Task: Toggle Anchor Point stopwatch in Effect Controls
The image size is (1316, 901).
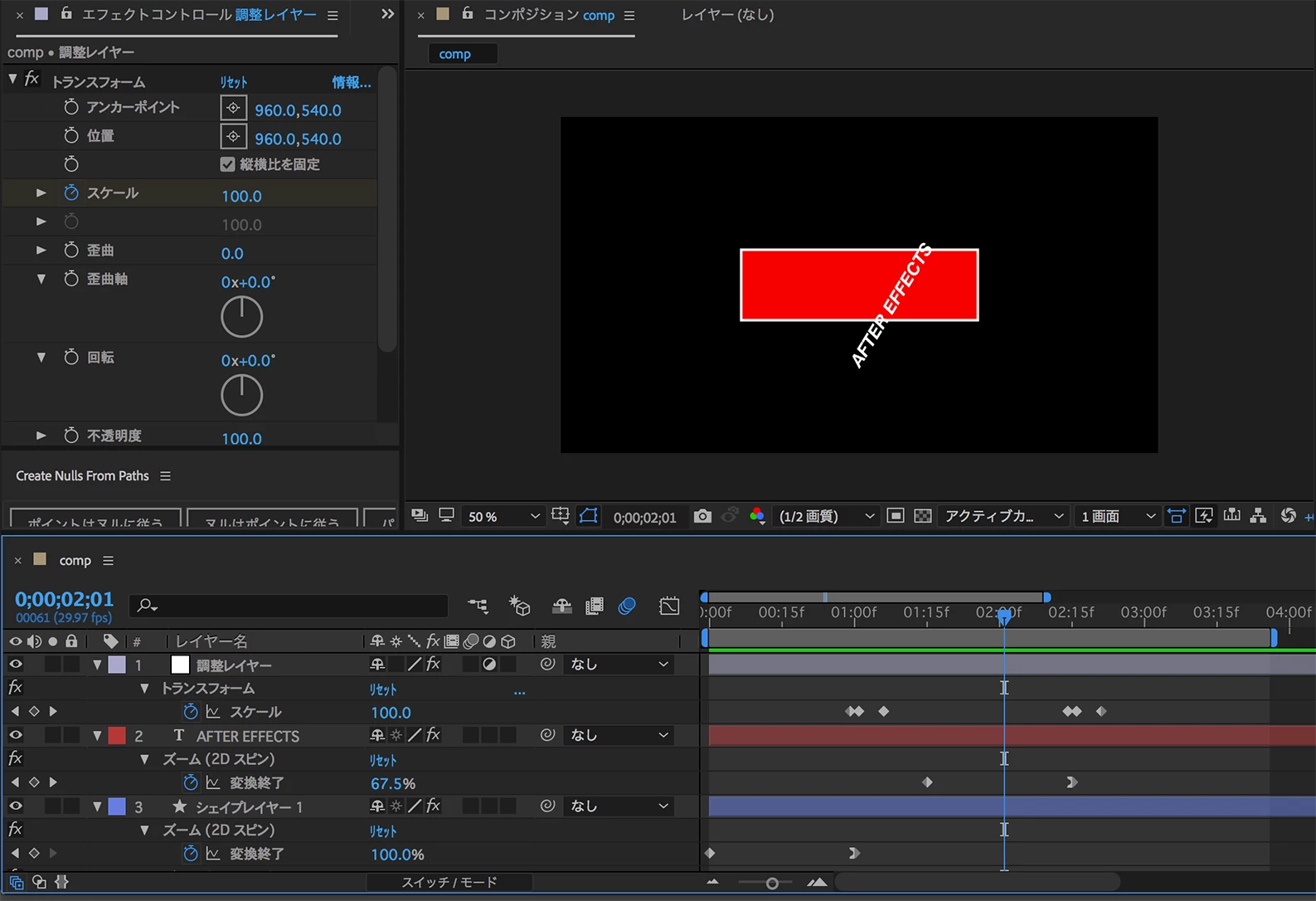Action: [71, 107]
